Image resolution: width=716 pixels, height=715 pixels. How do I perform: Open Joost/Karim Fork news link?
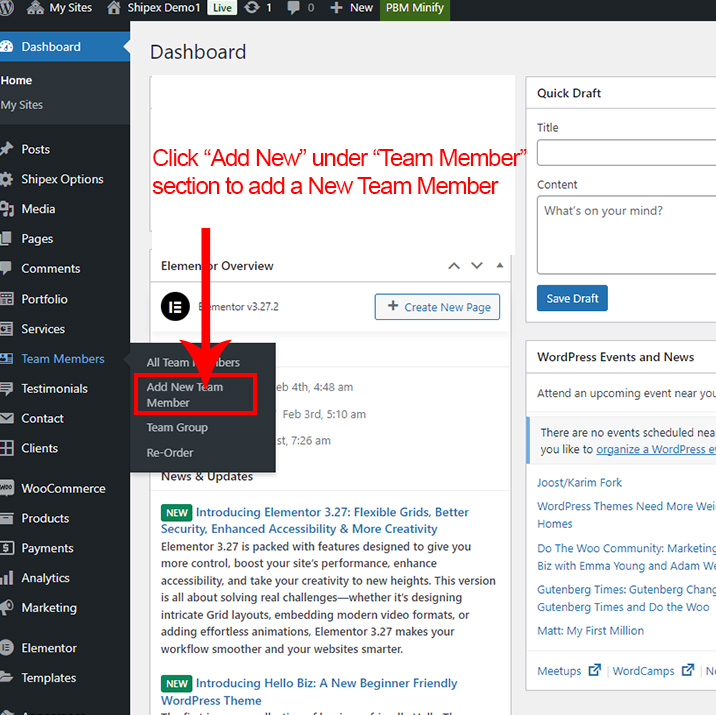click(579, 483)
